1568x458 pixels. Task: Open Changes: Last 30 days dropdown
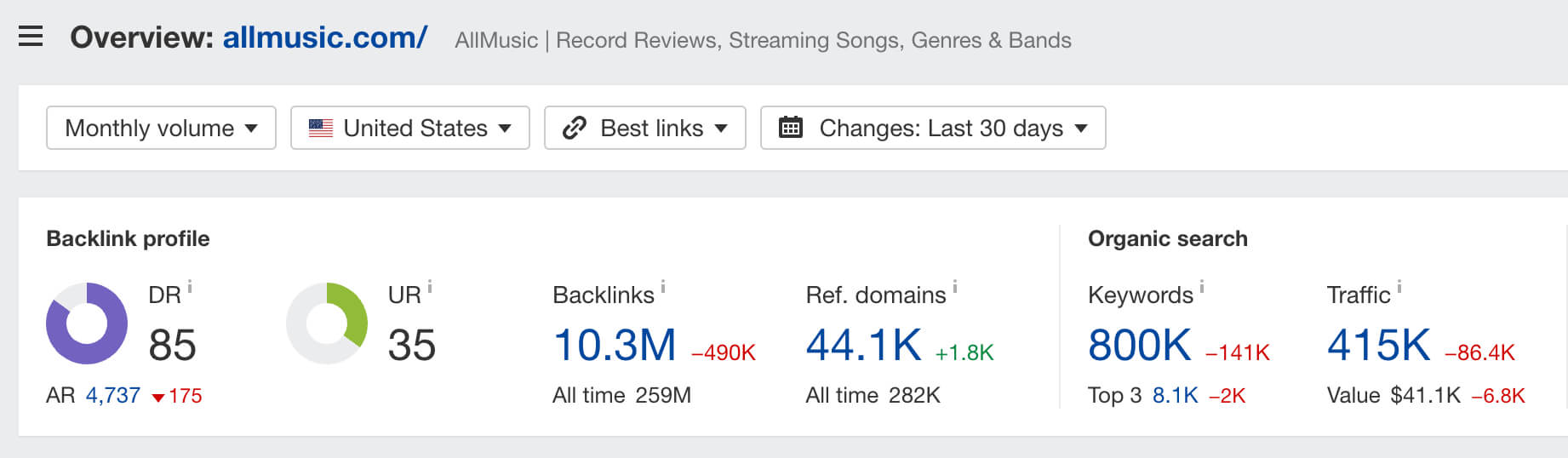pos(932,128)
